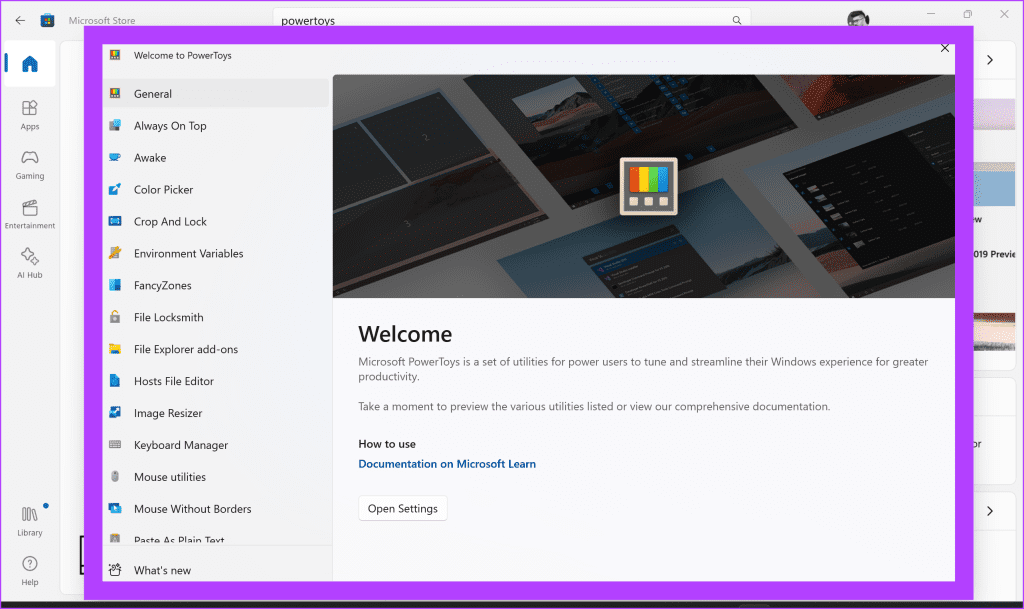Select Mouse utilities label
The image size is (1024, 609).
tap(170, 477)
